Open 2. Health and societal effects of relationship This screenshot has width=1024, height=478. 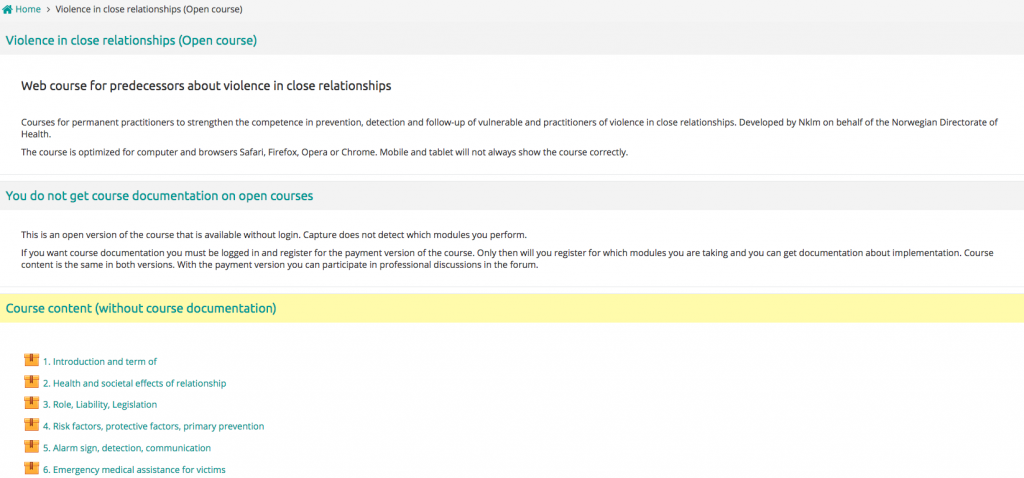click(135, 383)
